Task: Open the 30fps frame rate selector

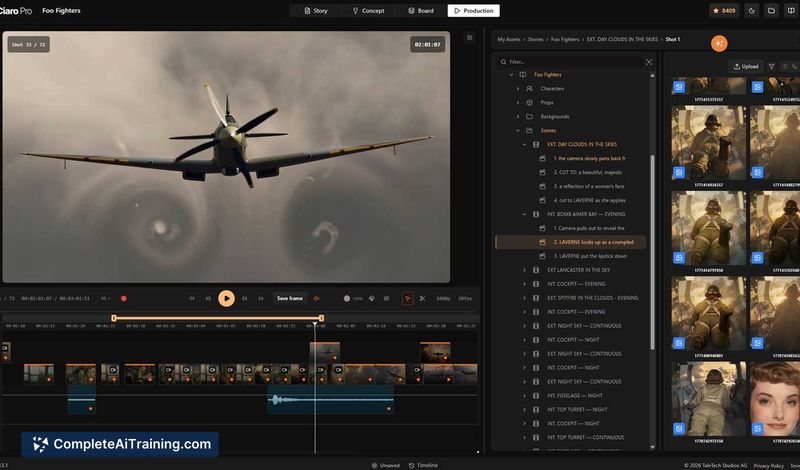Action: [465, 299]
